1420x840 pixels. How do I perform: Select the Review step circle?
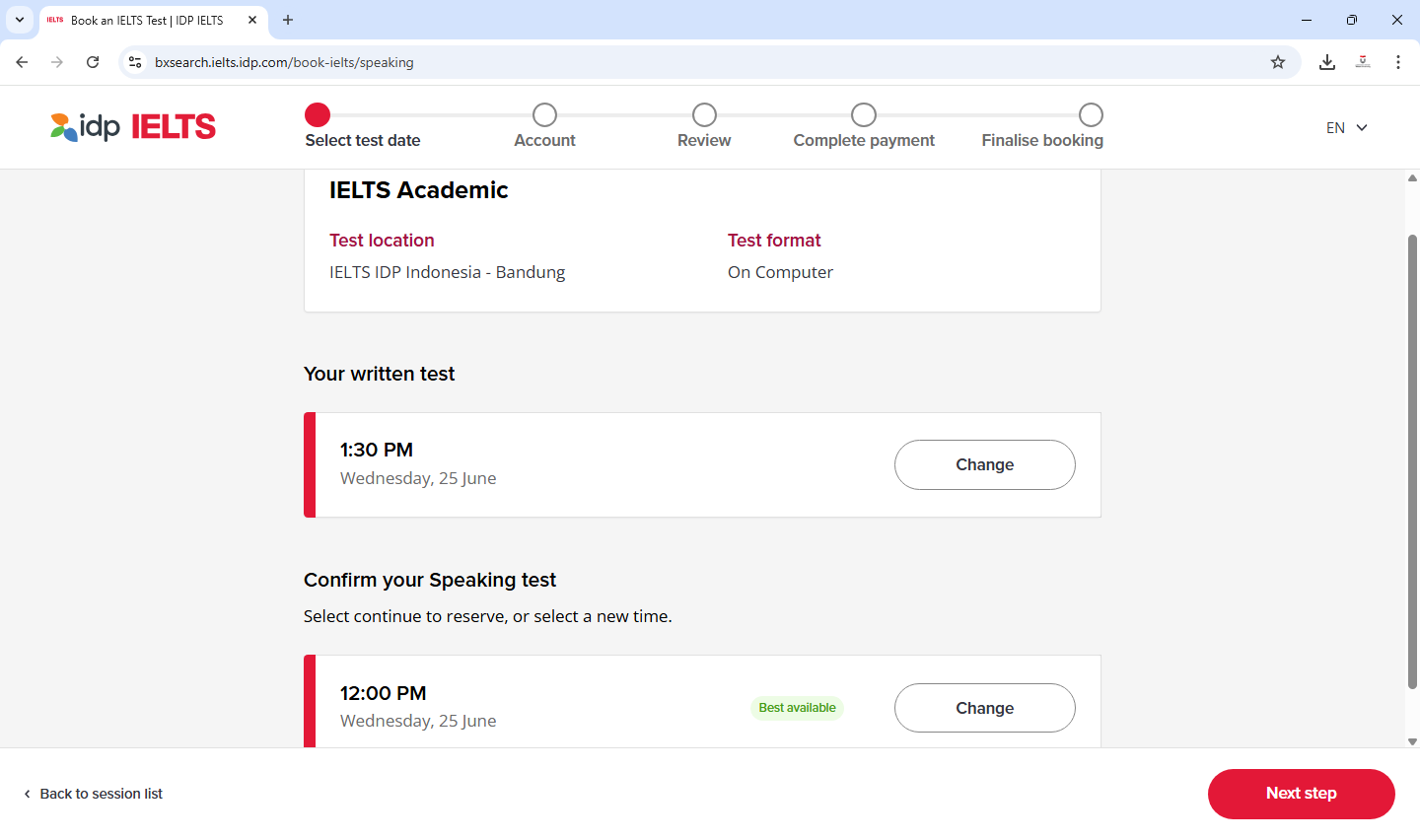tap(704, 115)
